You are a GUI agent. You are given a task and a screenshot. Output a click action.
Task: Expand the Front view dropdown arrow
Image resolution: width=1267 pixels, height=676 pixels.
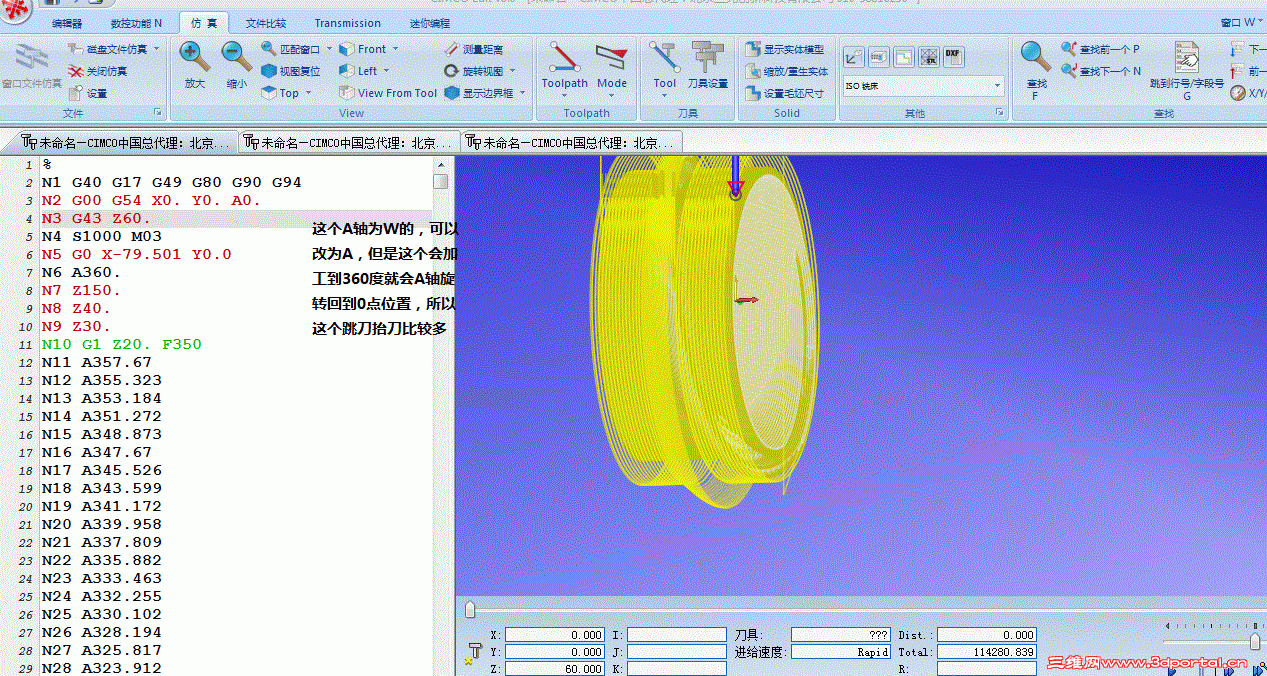tap(395, 49)
